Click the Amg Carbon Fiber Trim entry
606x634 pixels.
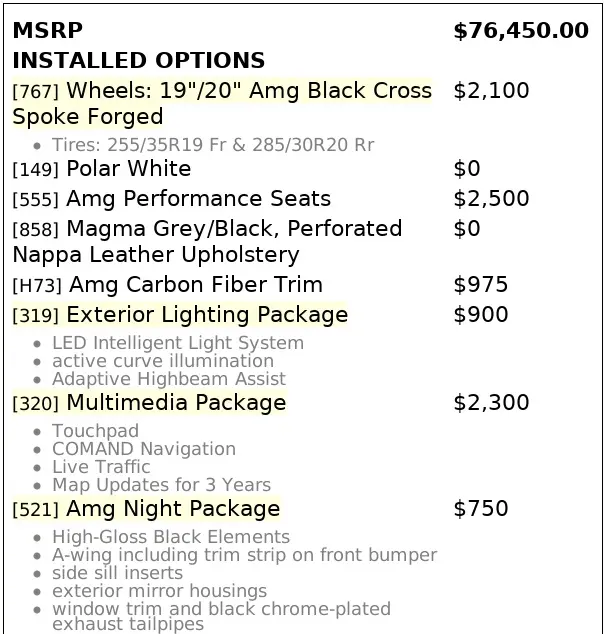167,286
